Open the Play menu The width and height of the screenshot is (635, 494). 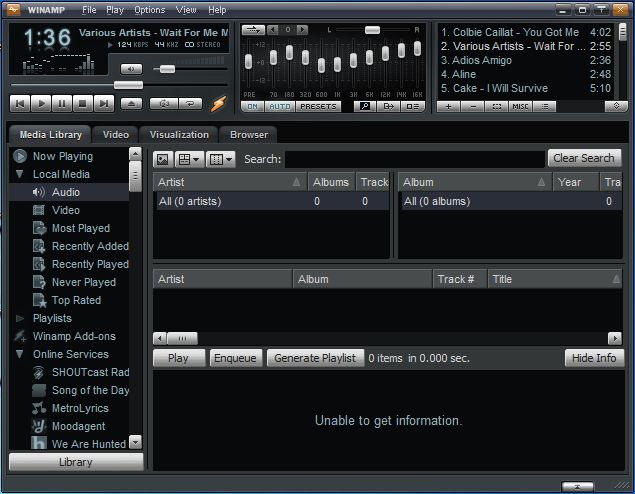pyautogui.click(x=115, y=10)
